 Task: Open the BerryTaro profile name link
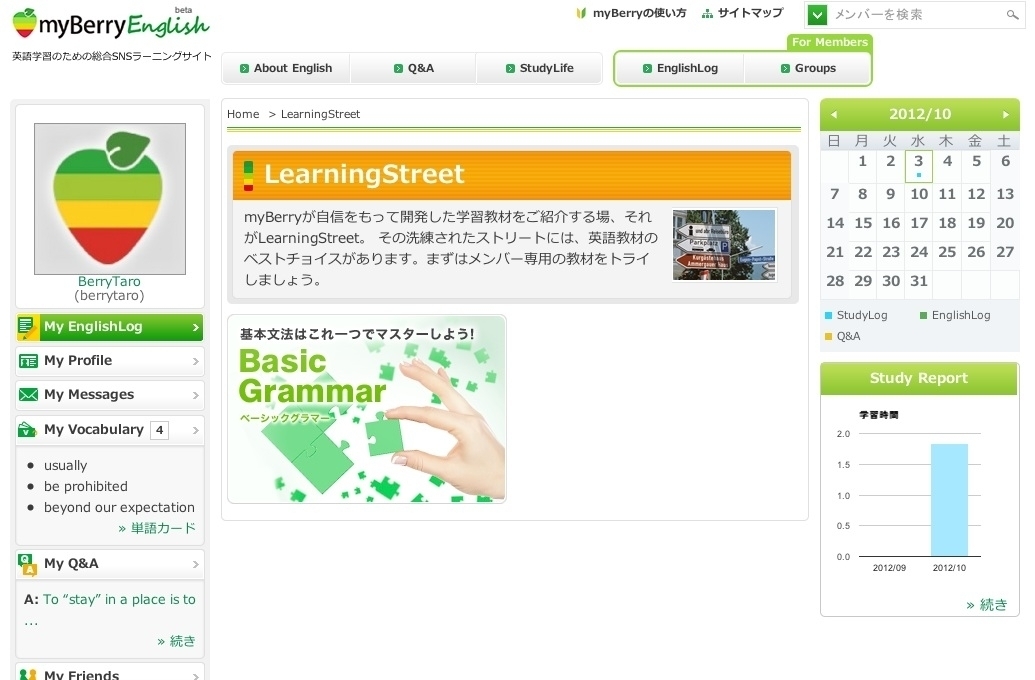109,281
